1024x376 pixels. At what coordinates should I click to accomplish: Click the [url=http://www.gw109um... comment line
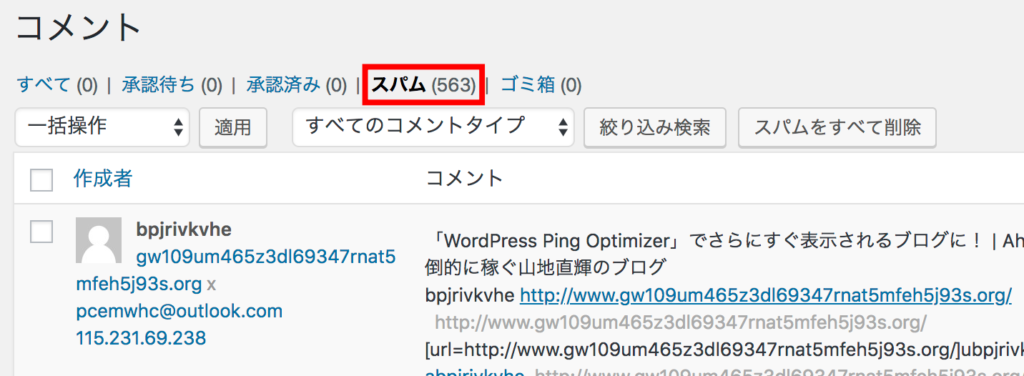[724, 349]
